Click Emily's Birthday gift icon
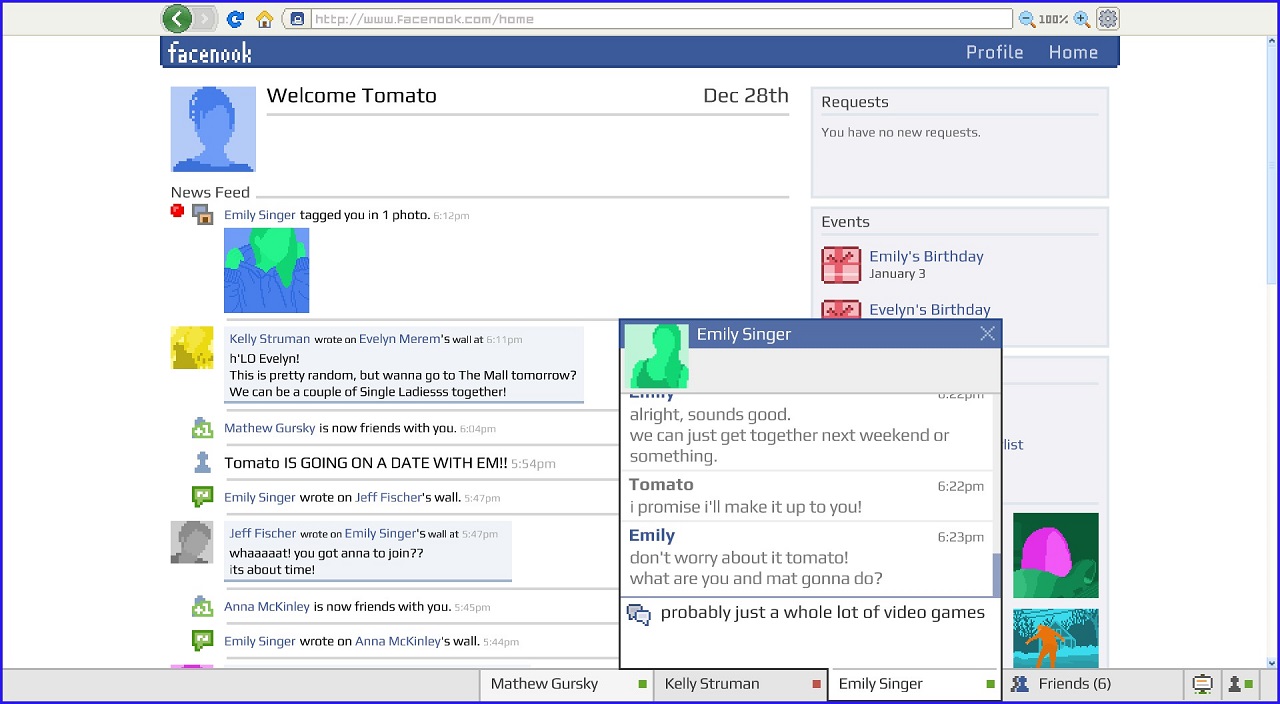This screenshot has height=704, width=1280. pos(841,265)
